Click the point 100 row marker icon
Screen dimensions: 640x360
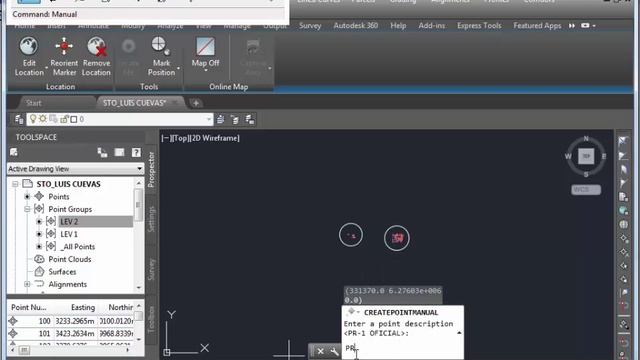click(13, 321)
